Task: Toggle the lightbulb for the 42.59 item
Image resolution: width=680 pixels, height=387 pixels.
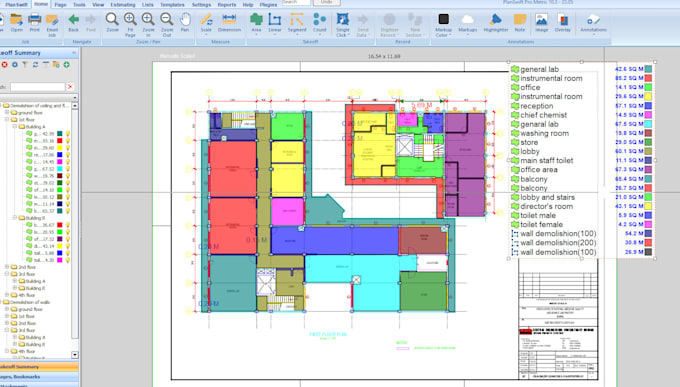Action: point(68,134)
